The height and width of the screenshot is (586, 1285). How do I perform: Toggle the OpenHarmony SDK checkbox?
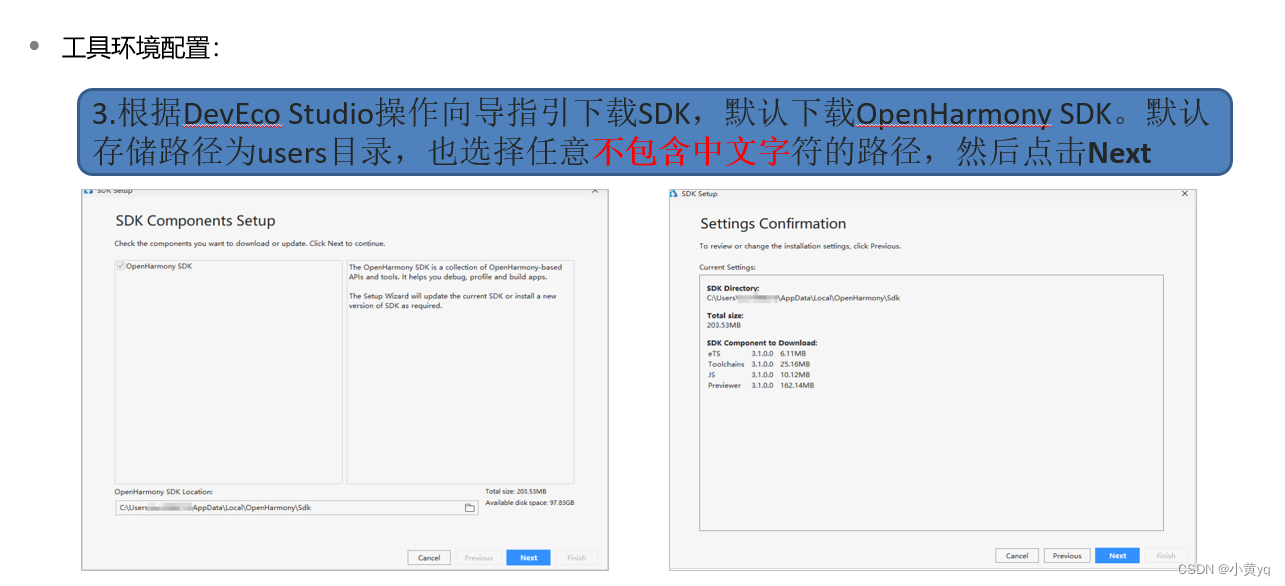[121, 266]
